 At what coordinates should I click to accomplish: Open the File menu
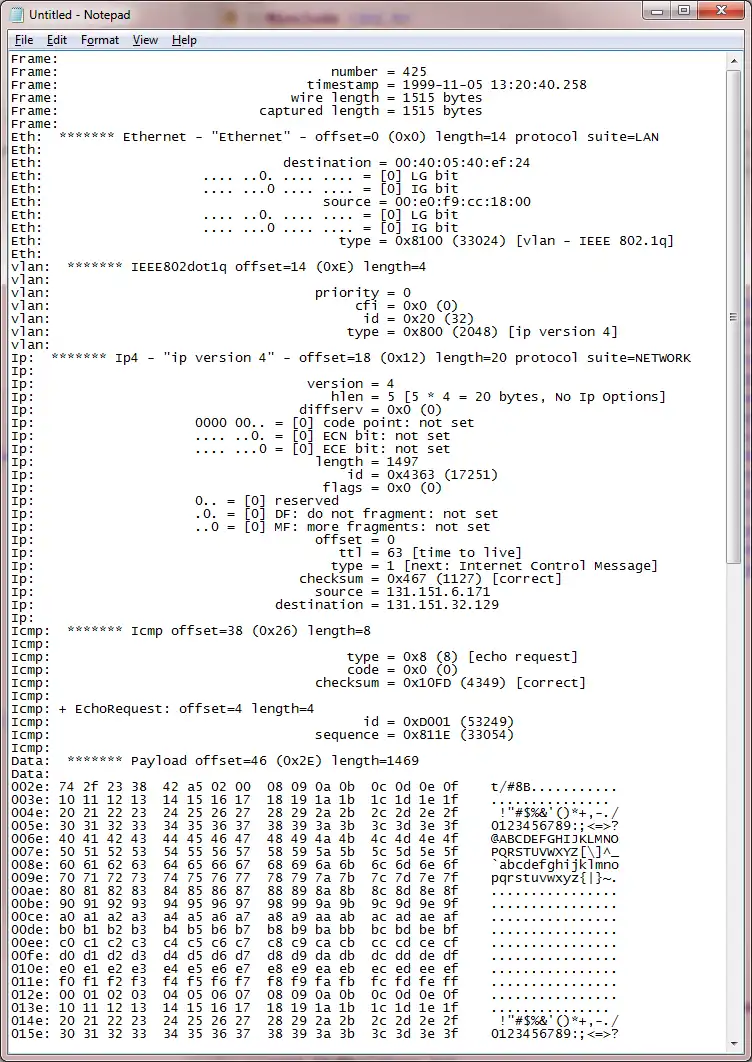pyautogui.click(x=24, y=40)
